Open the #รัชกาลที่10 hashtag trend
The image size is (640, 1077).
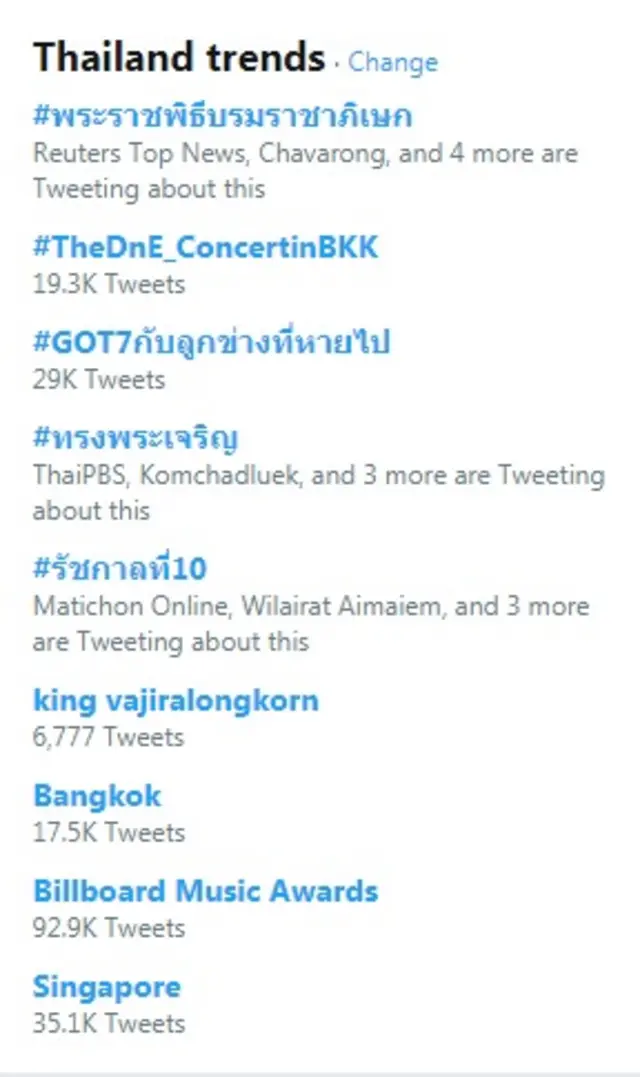[x=120, y=568]
